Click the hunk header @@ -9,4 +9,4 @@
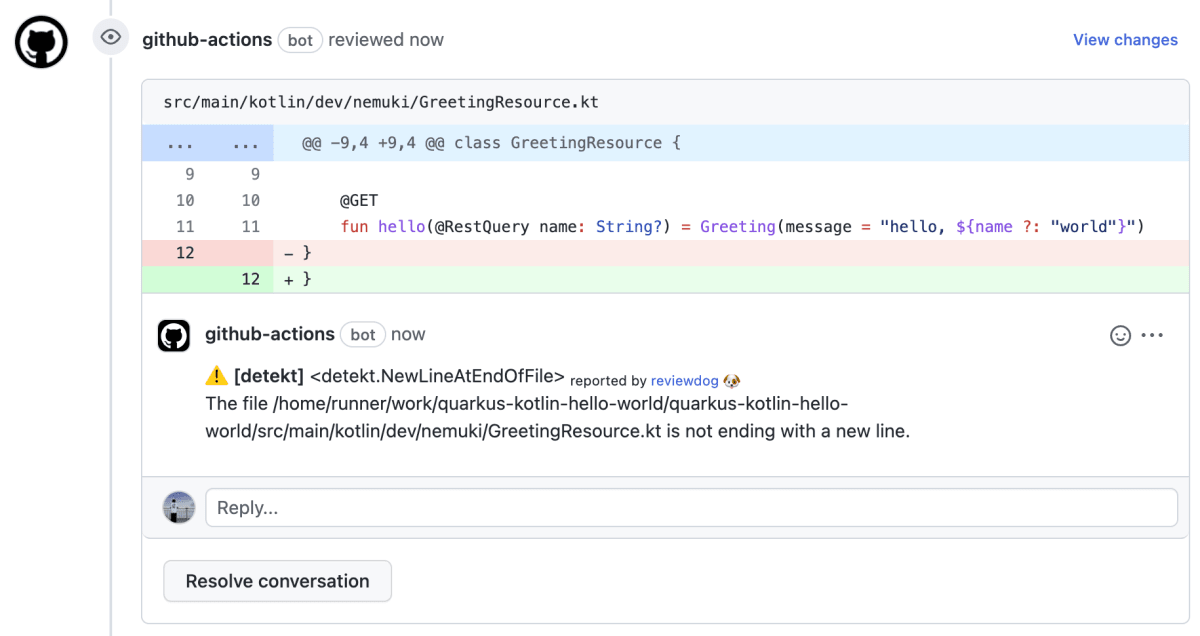Viewport: 1200px width, 636px height. [x=491, y=143]
